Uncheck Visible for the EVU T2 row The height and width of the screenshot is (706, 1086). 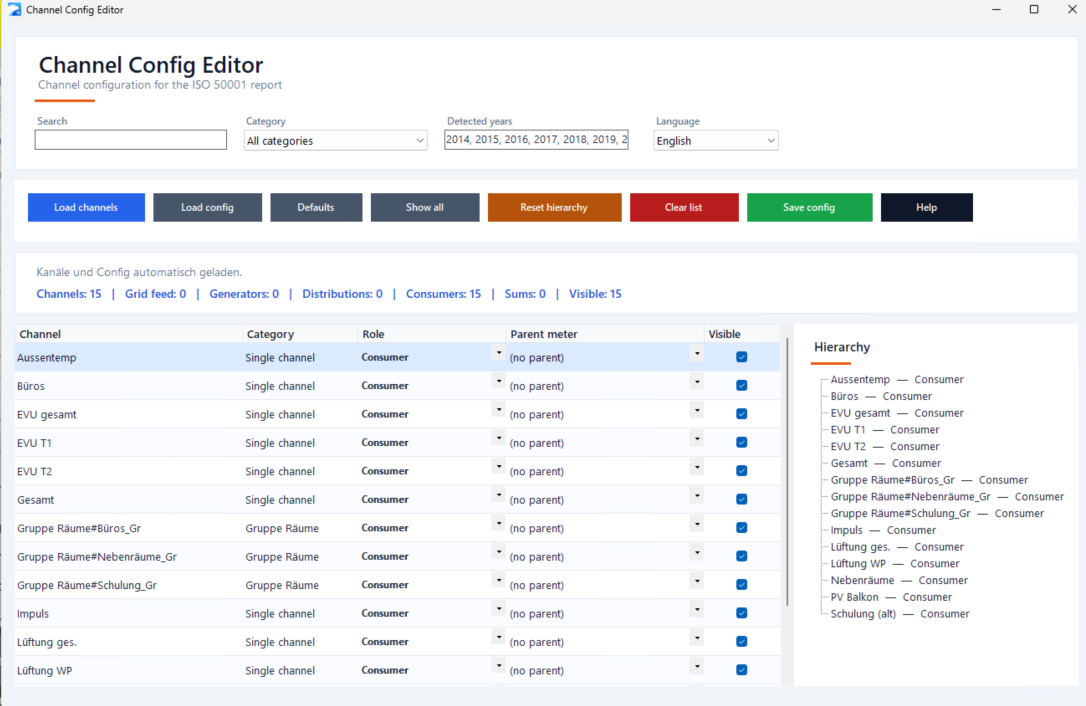click(742, 470)
